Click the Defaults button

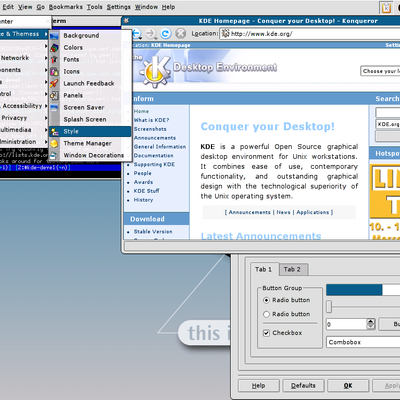(303, 386)
